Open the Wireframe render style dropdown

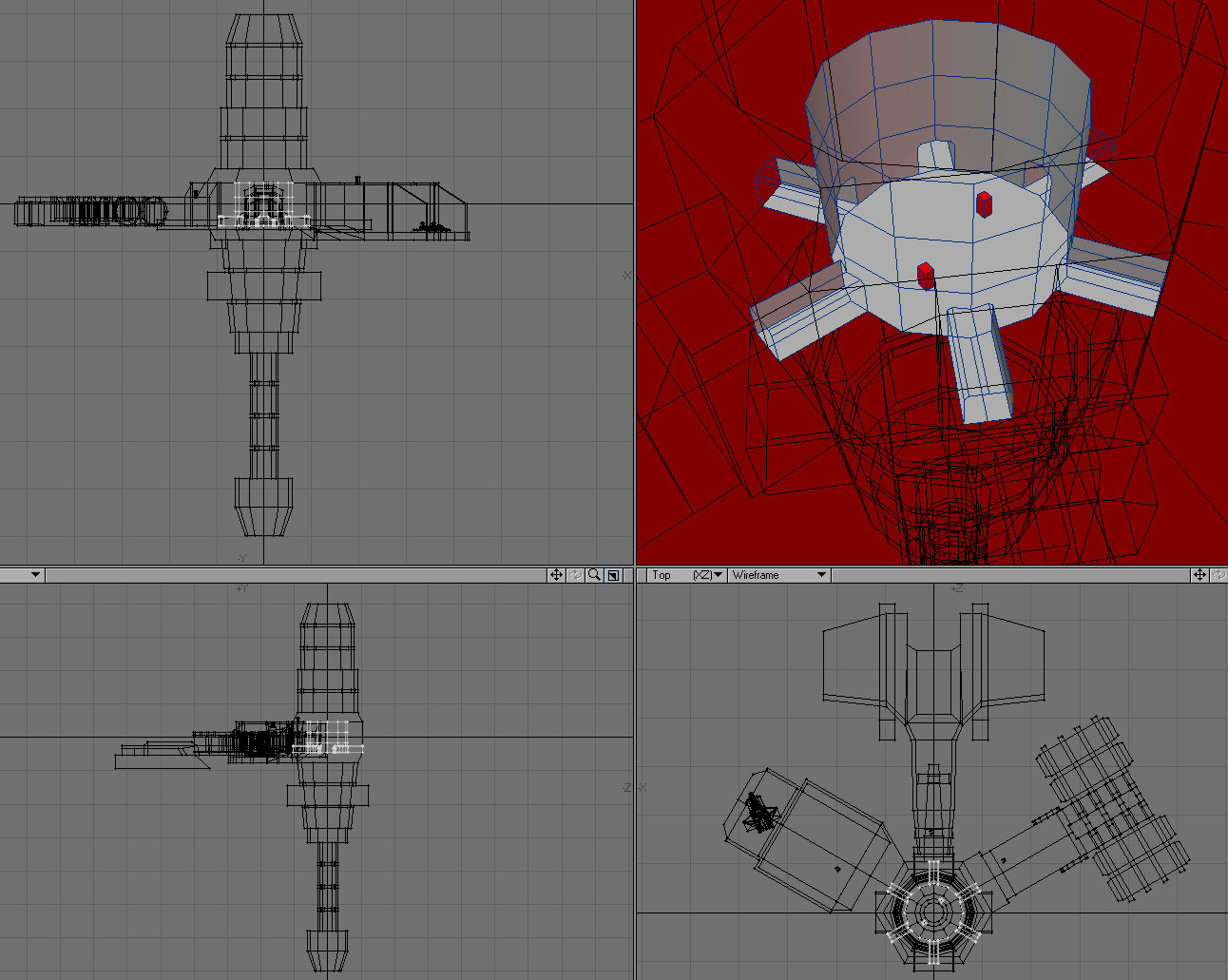point(821,575)
